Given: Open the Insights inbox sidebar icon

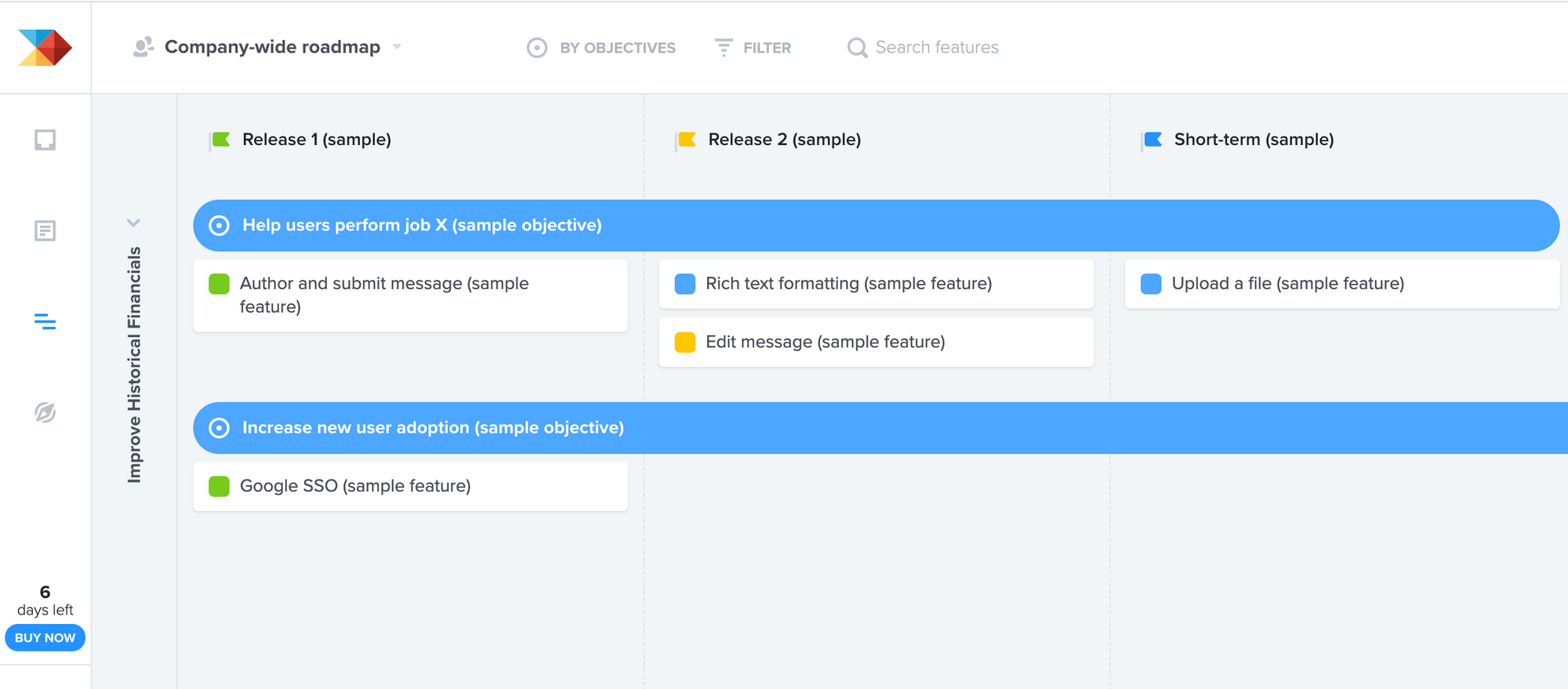Looking at the screenshot, I should coord(45,140).
